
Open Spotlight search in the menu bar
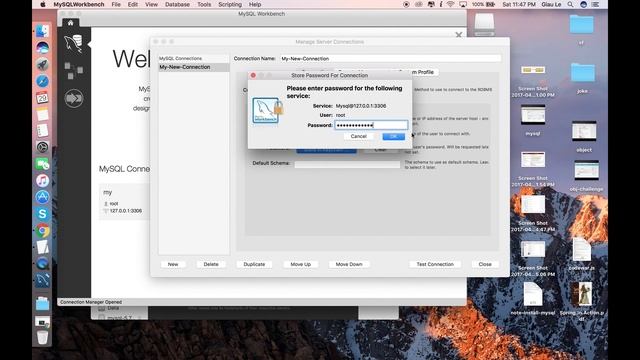(571, 4)
